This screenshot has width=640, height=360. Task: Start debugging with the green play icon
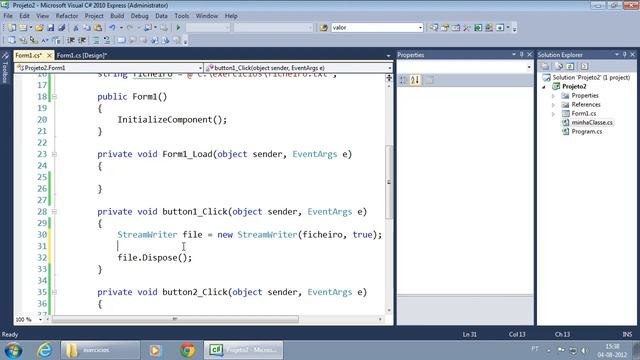pos(178,28)
